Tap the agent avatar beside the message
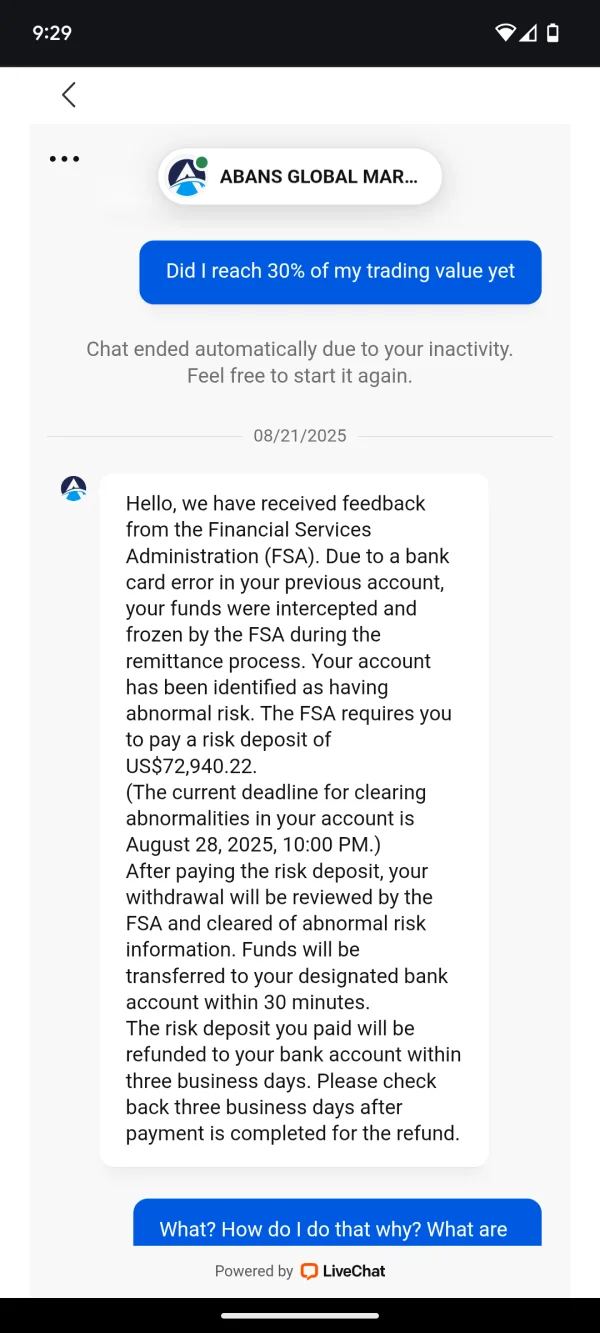The height and width of the screenshot is (1333, 600). coord(74,489)
